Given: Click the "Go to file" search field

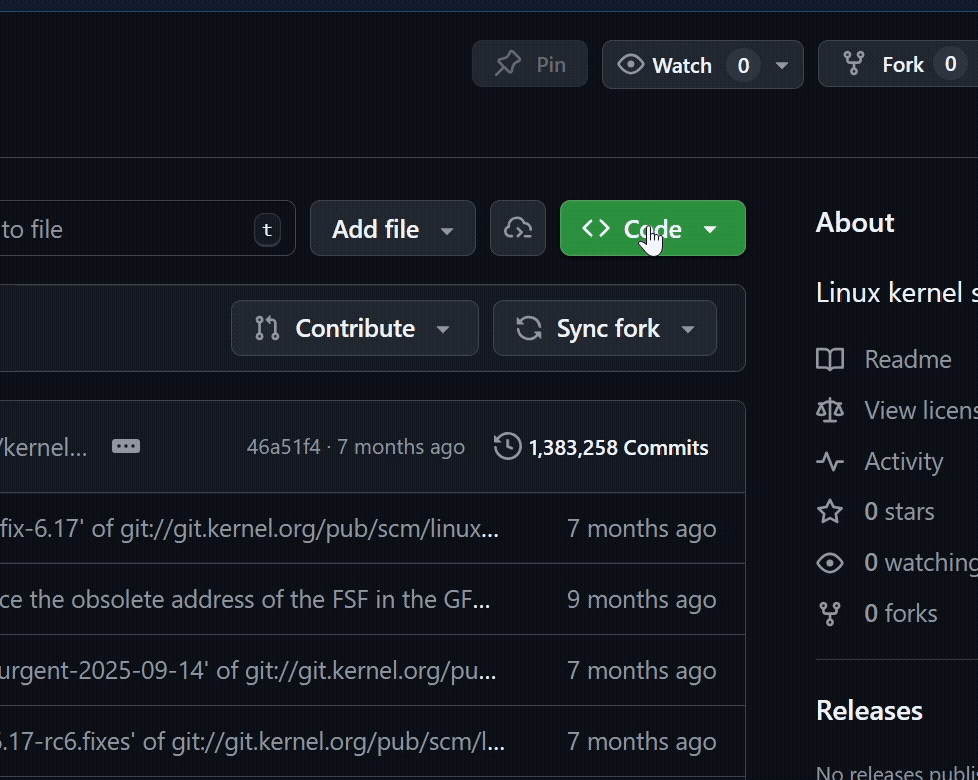Looking at the screenshot, I should pyautogui.click(x=130, y=228).
